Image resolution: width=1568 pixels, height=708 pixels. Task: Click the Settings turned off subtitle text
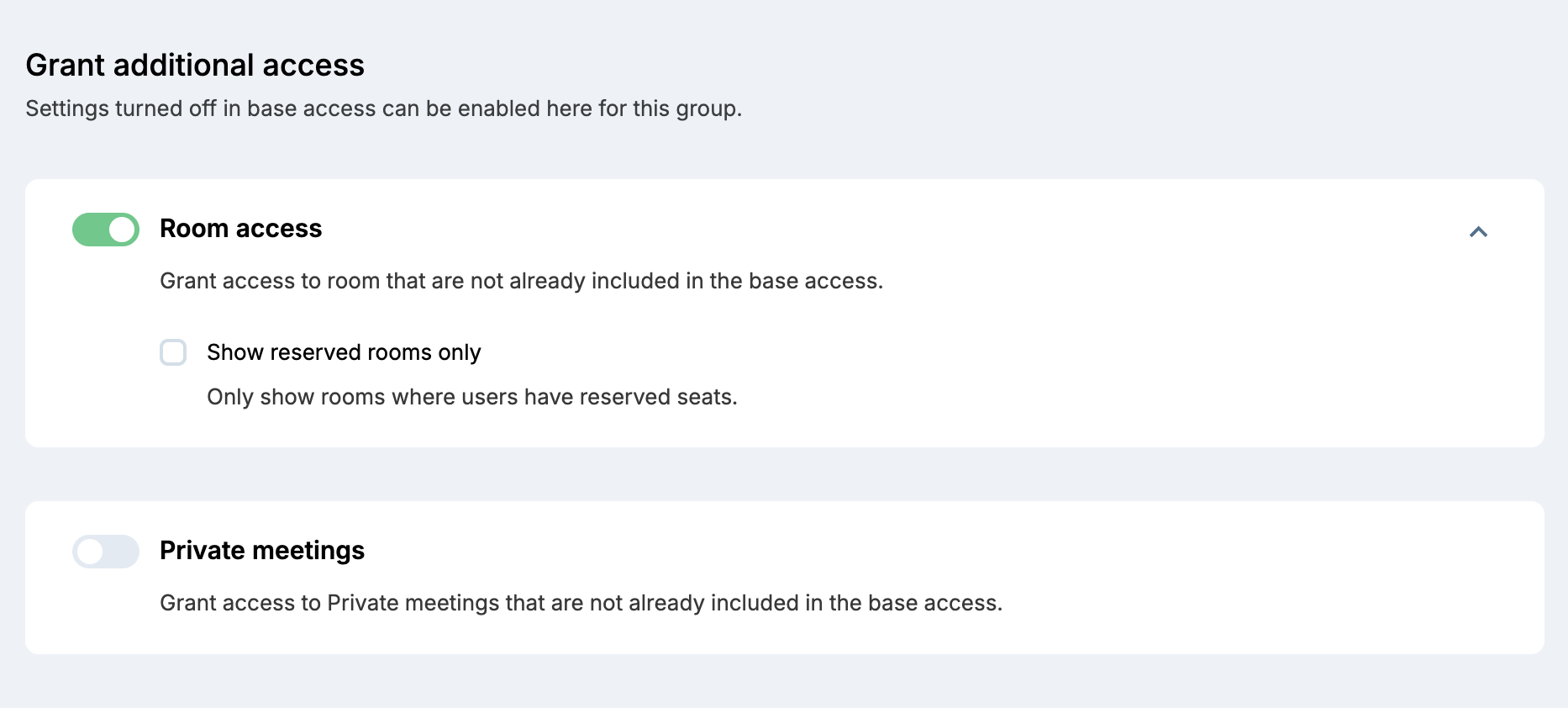[383, 108]
